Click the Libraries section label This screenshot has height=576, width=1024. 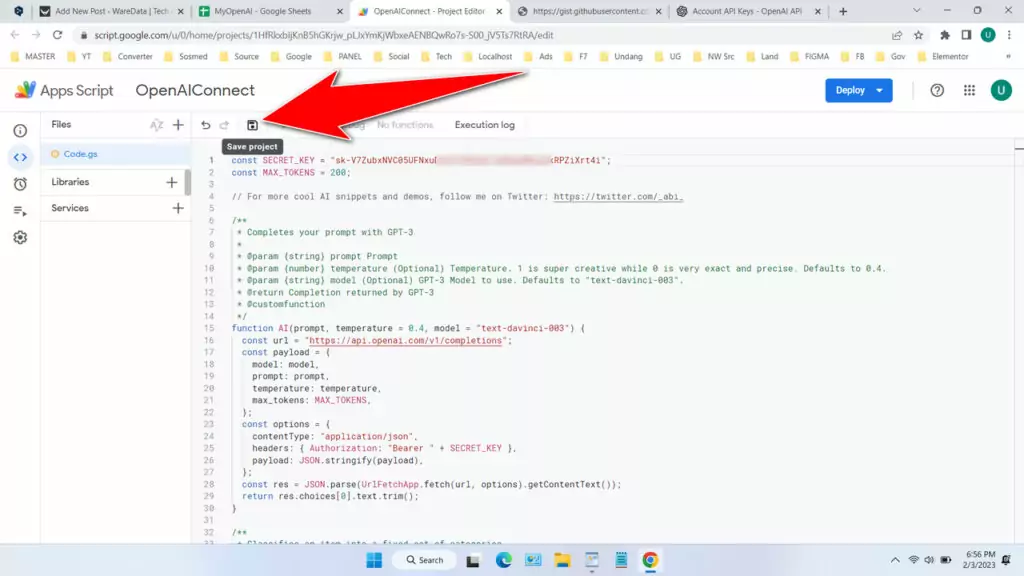70,182
